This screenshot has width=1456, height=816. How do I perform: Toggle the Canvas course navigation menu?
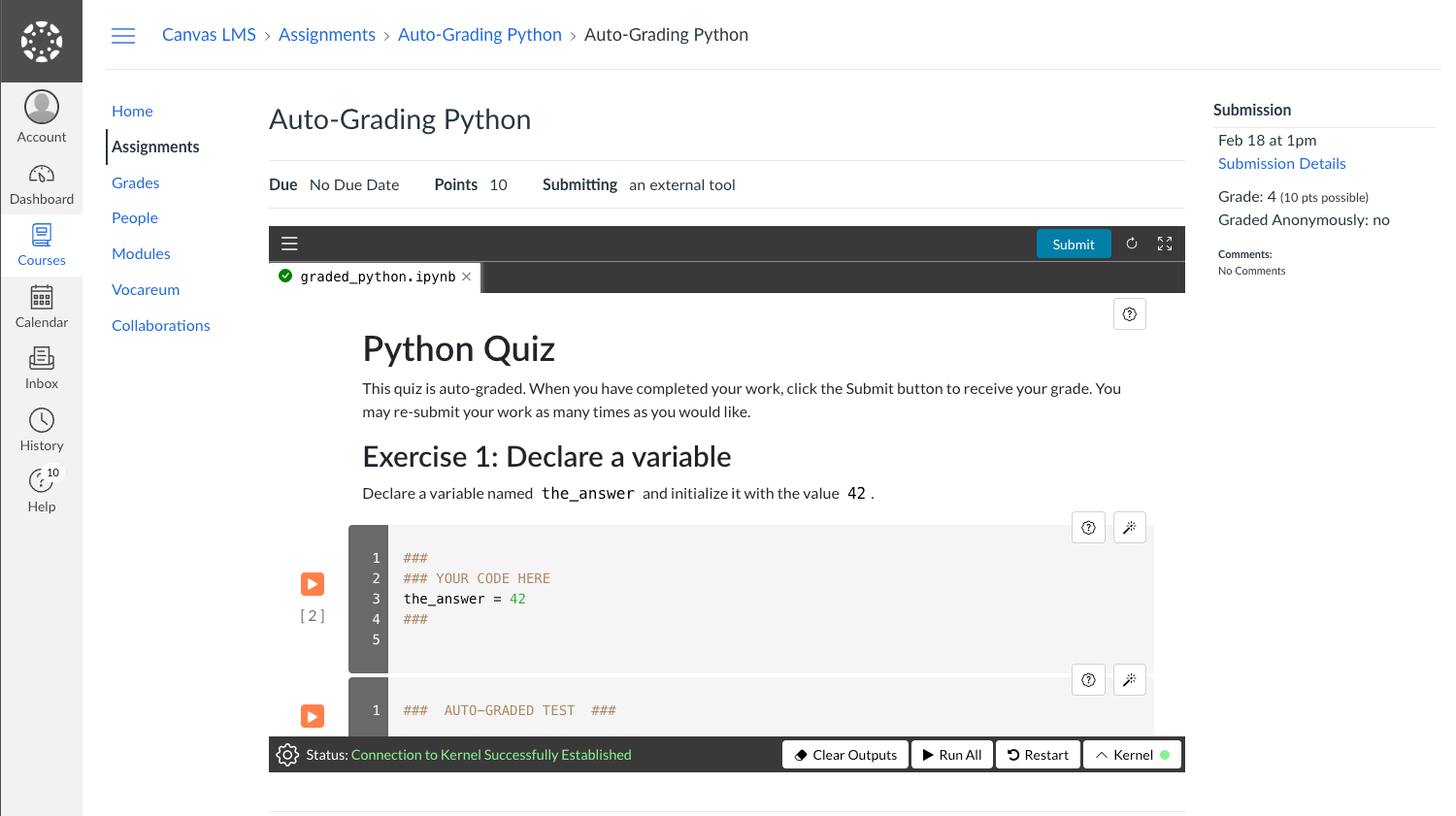point(123,36)
